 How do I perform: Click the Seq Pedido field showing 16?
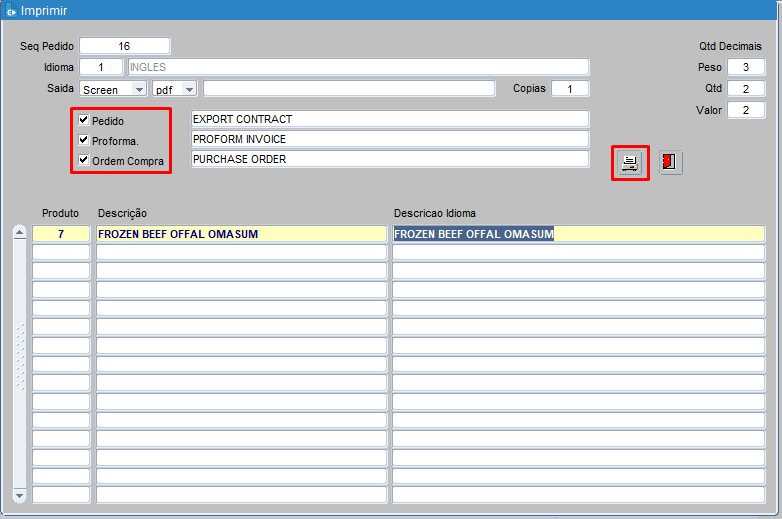click(x=124, y=46)
